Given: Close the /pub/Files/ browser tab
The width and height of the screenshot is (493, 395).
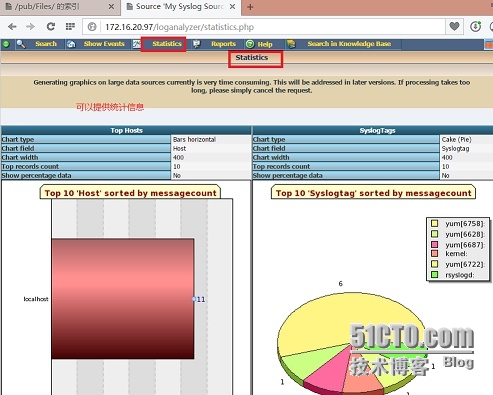Looking at the screenshot, I should coord(111,7).
